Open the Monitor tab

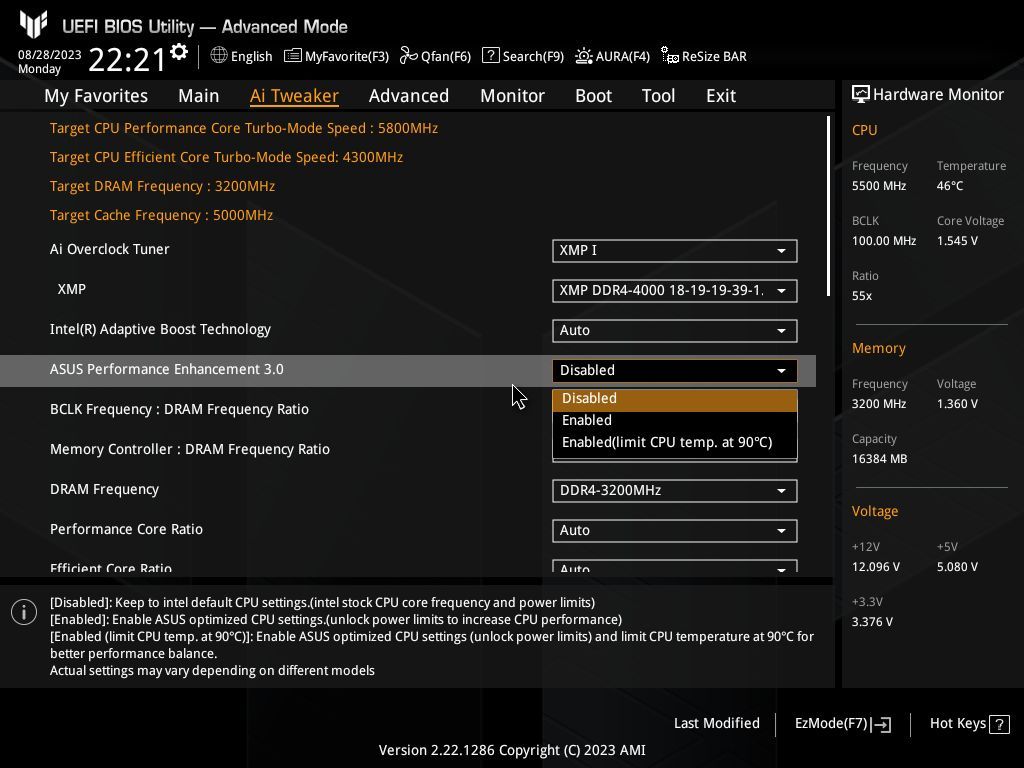pyautogui.click(x=513, y=96)
